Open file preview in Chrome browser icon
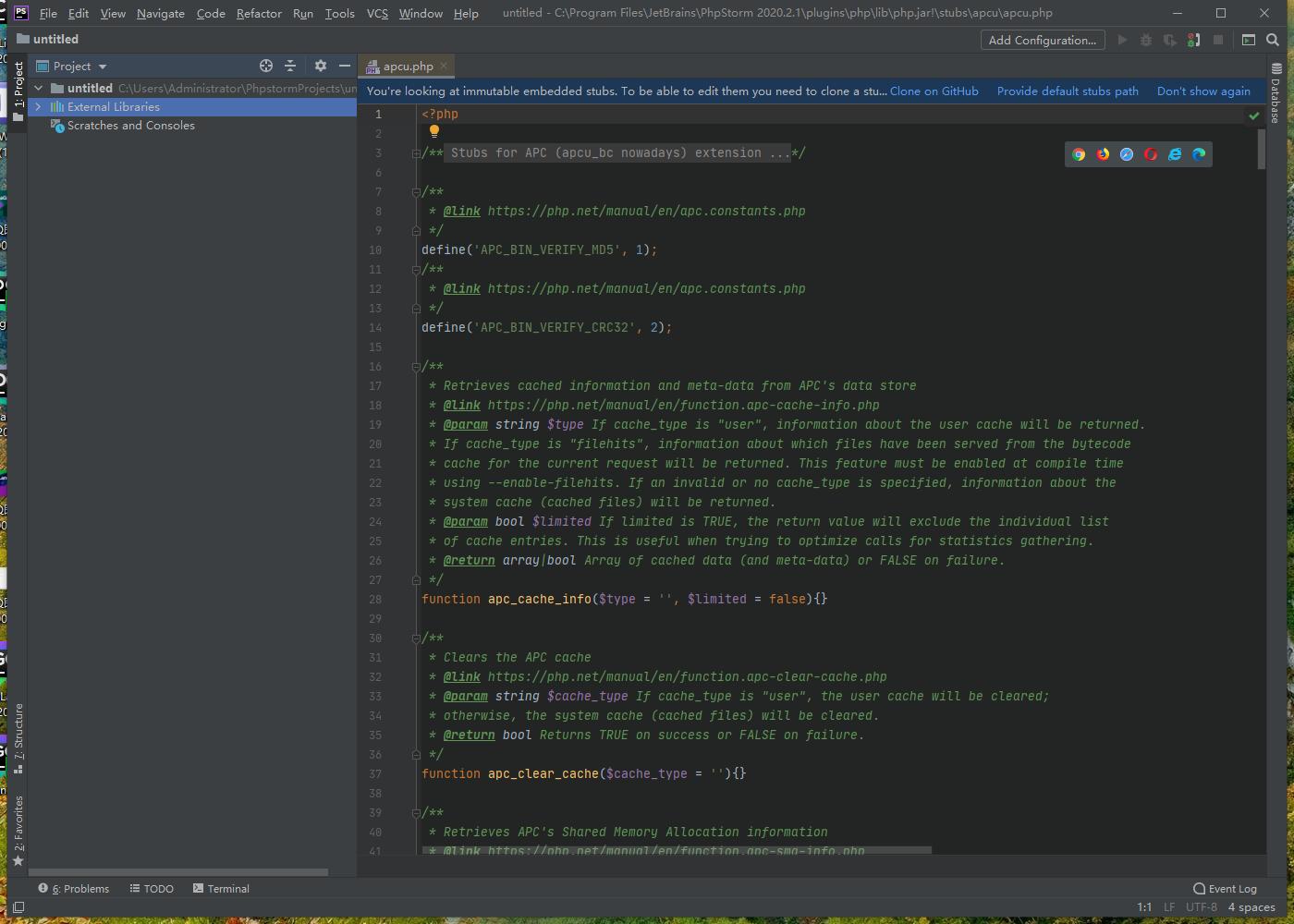This screenshot has width=1294, height=924. (x=1079, y=154)
